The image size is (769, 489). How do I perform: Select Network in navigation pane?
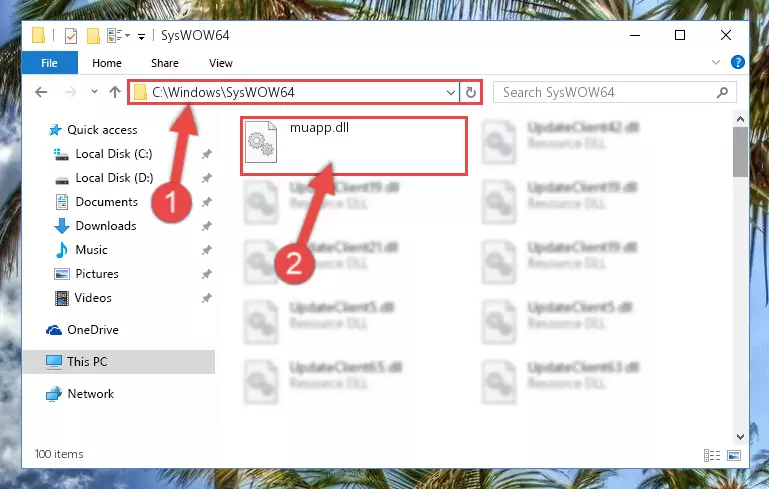pos(90,394)
